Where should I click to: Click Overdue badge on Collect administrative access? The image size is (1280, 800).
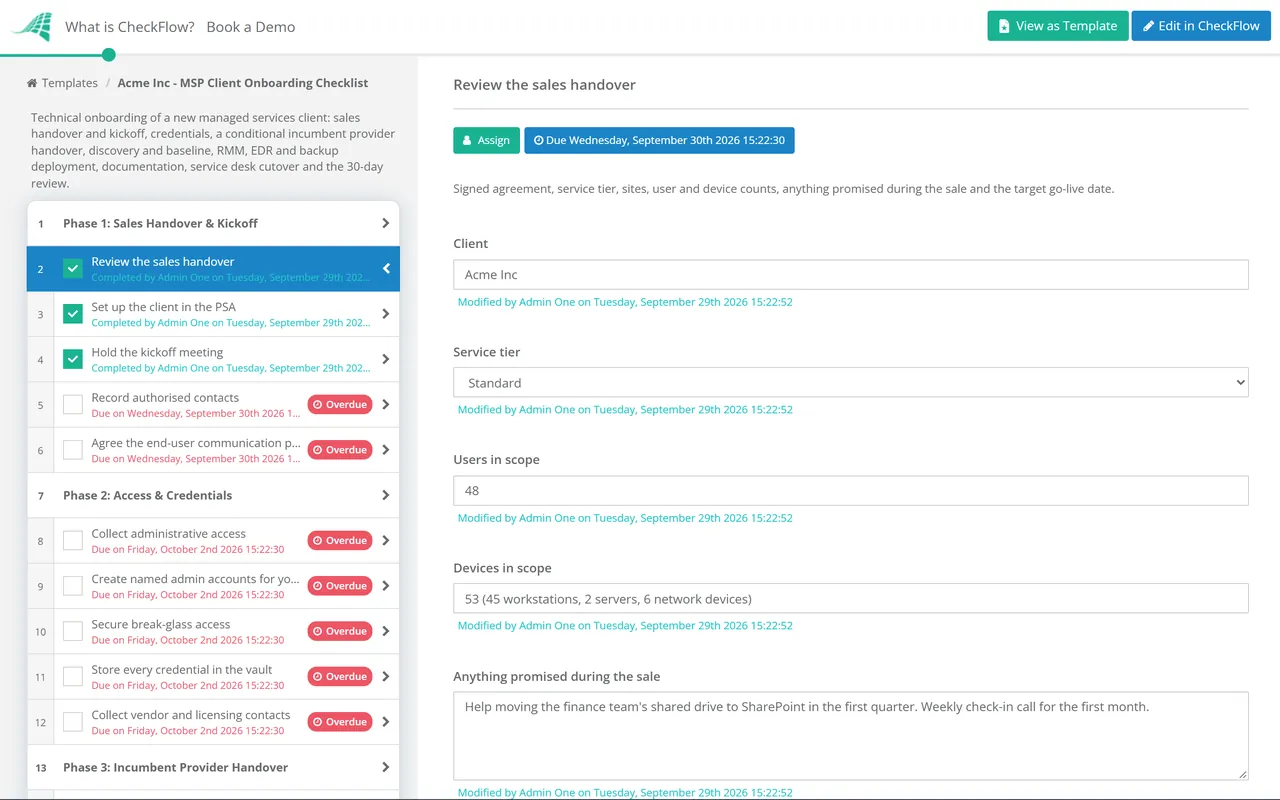[340, 541]
